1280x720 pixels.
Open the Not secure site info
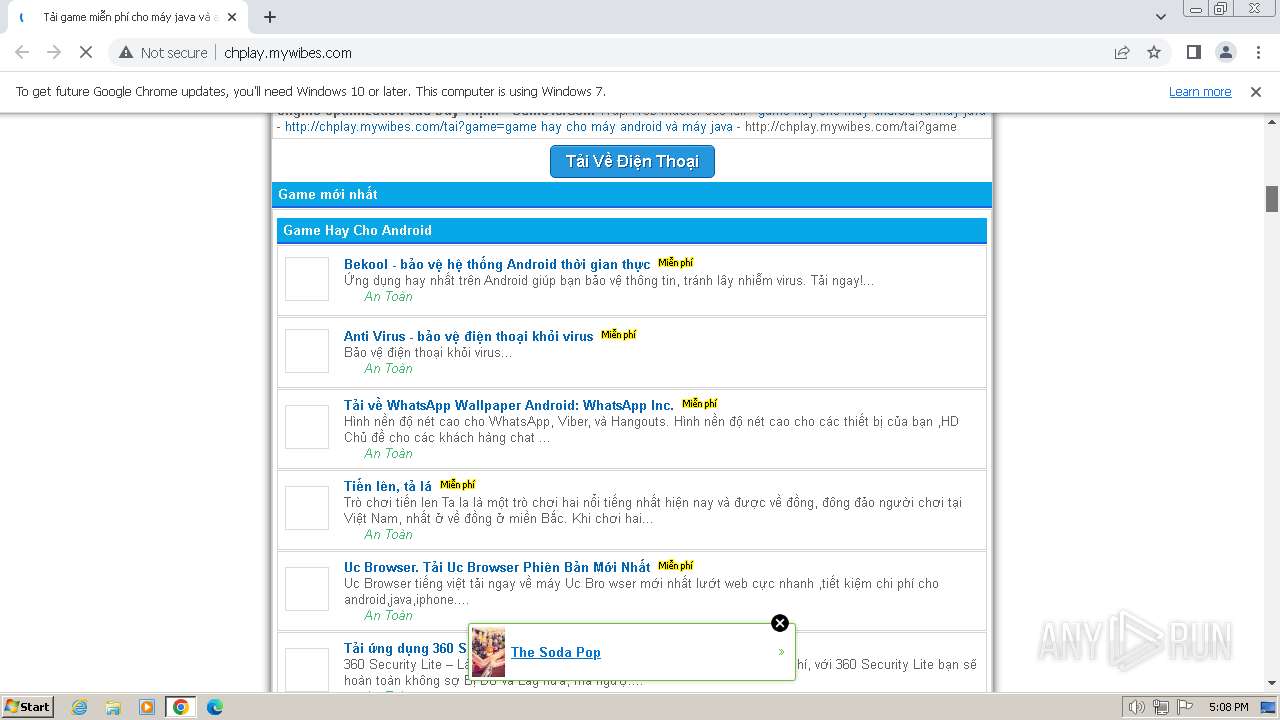[163, 53]
